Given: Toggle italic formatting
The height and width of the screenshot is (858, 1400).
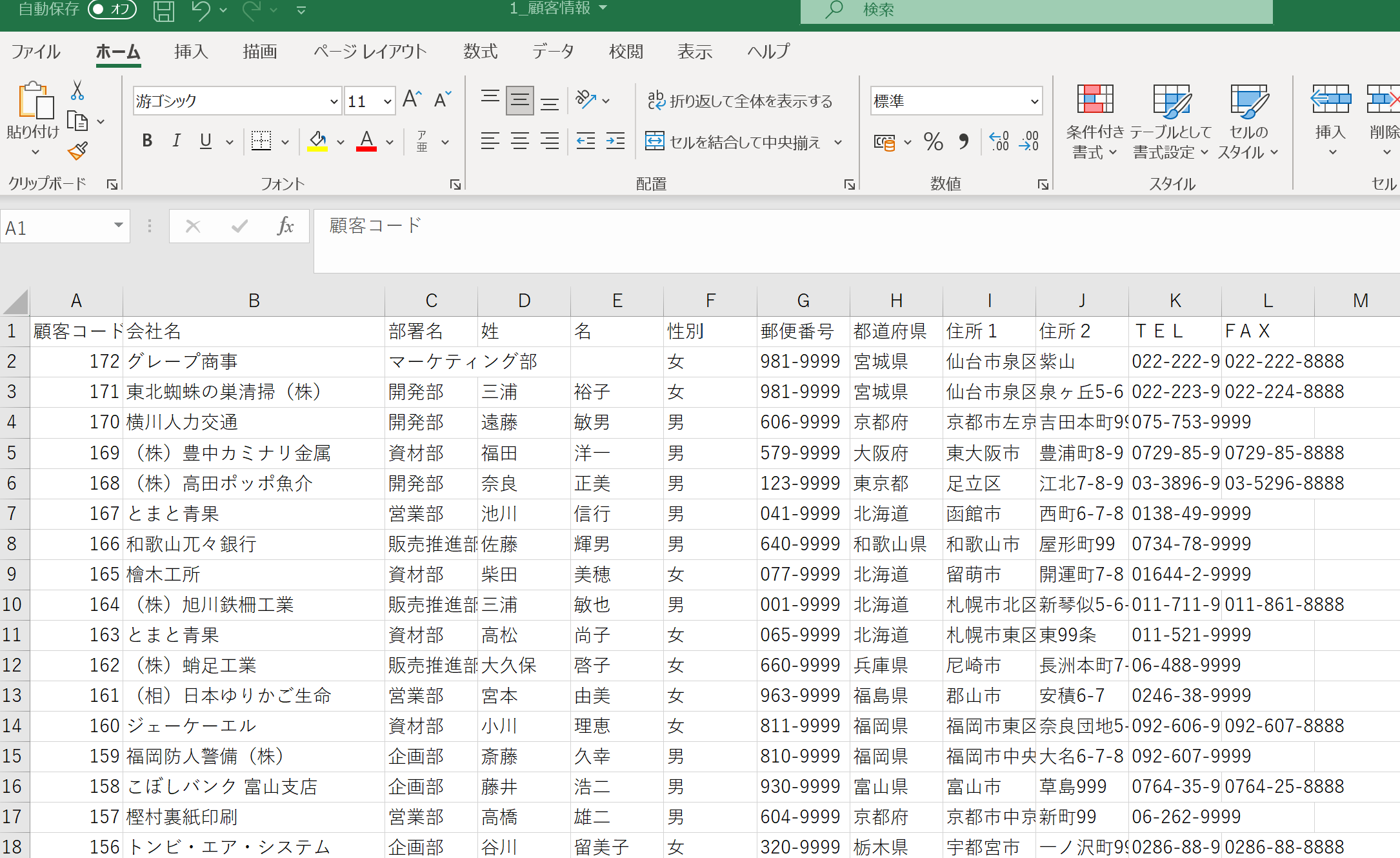Looking at the screenshot, I should click(176, 141).
